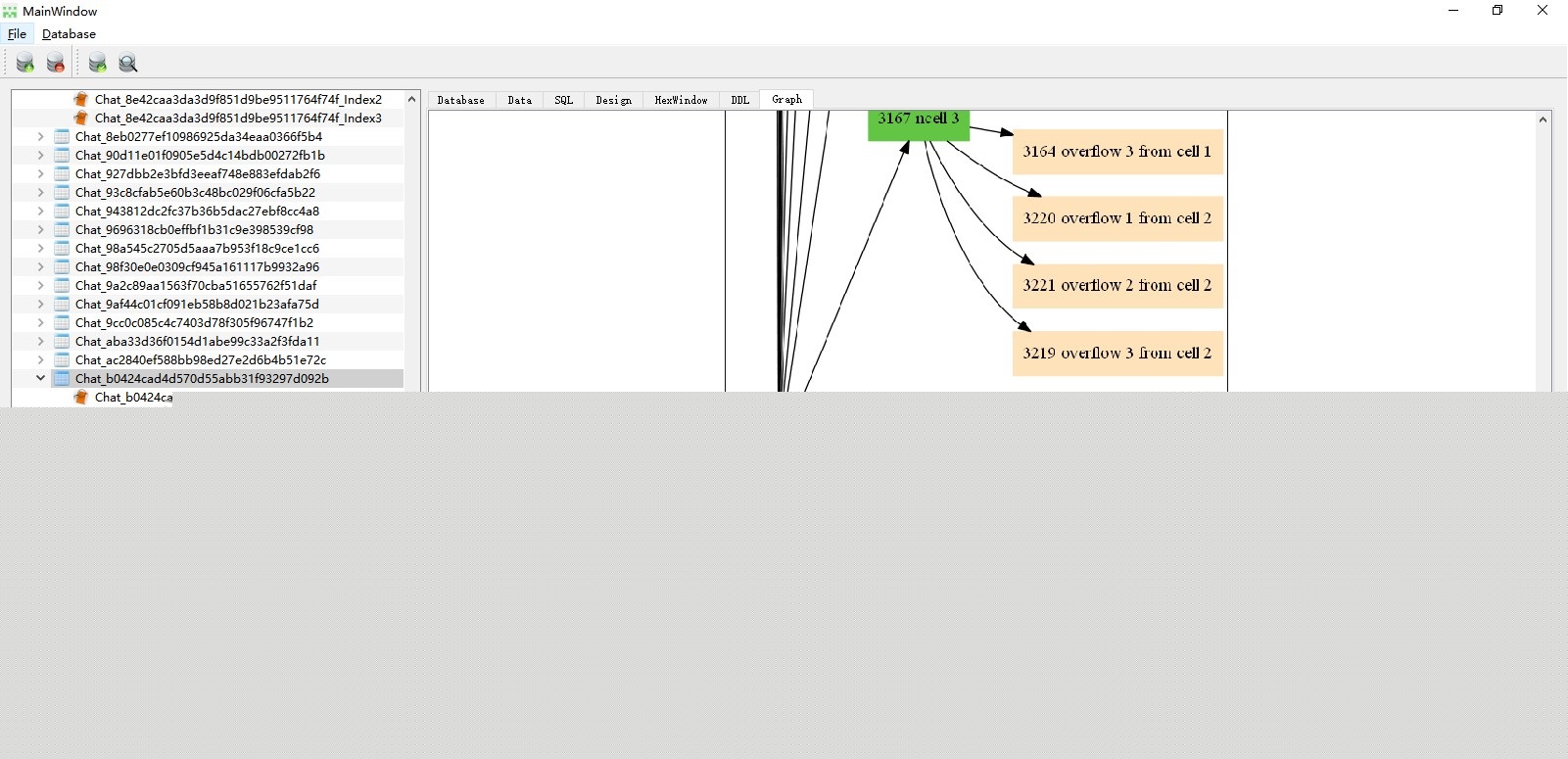Click table icon of Chat_aba33d36f0154d1abe99c33a2f3fda11

(x=62, y=341)
